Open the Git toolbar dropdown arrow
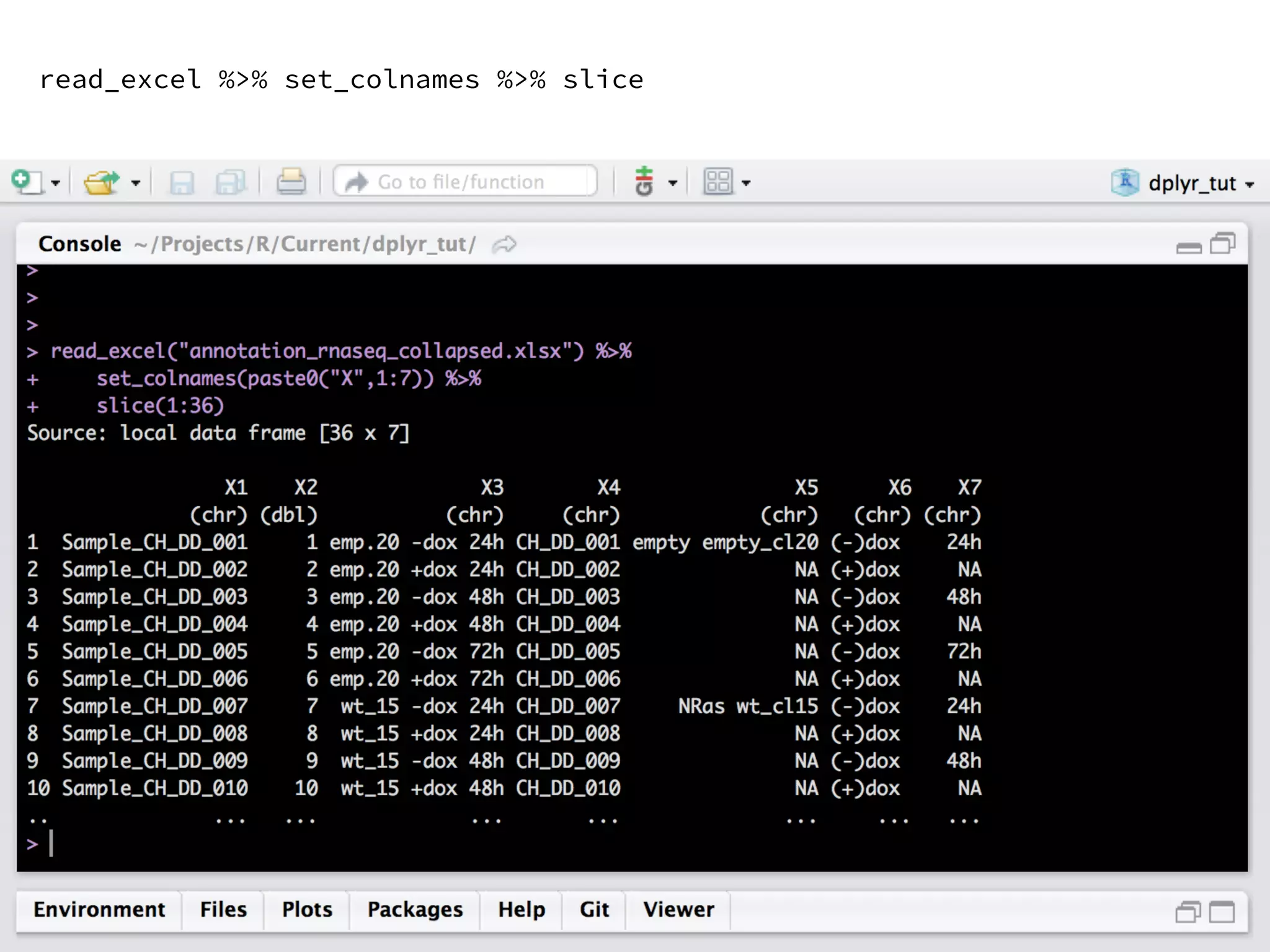Viewport: 1270px width, 952px height. pyautogui.click(x=673, y=183)
